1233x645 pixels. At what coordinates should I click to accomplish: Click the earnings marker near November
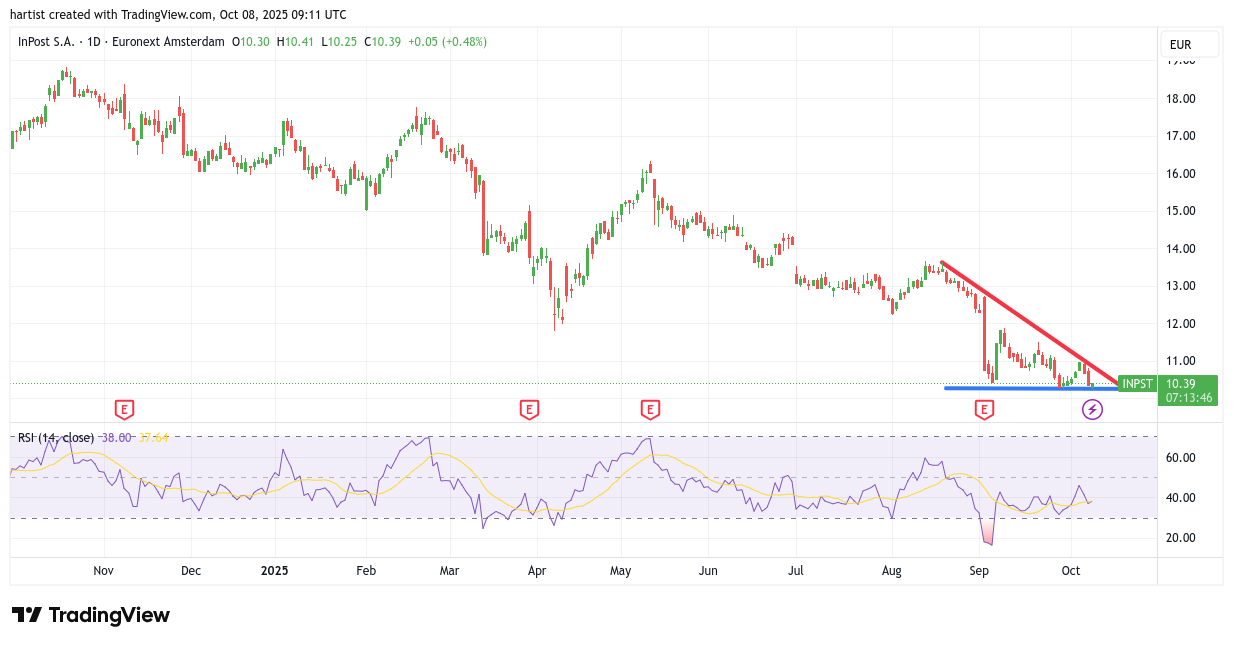tap(124, 409)
